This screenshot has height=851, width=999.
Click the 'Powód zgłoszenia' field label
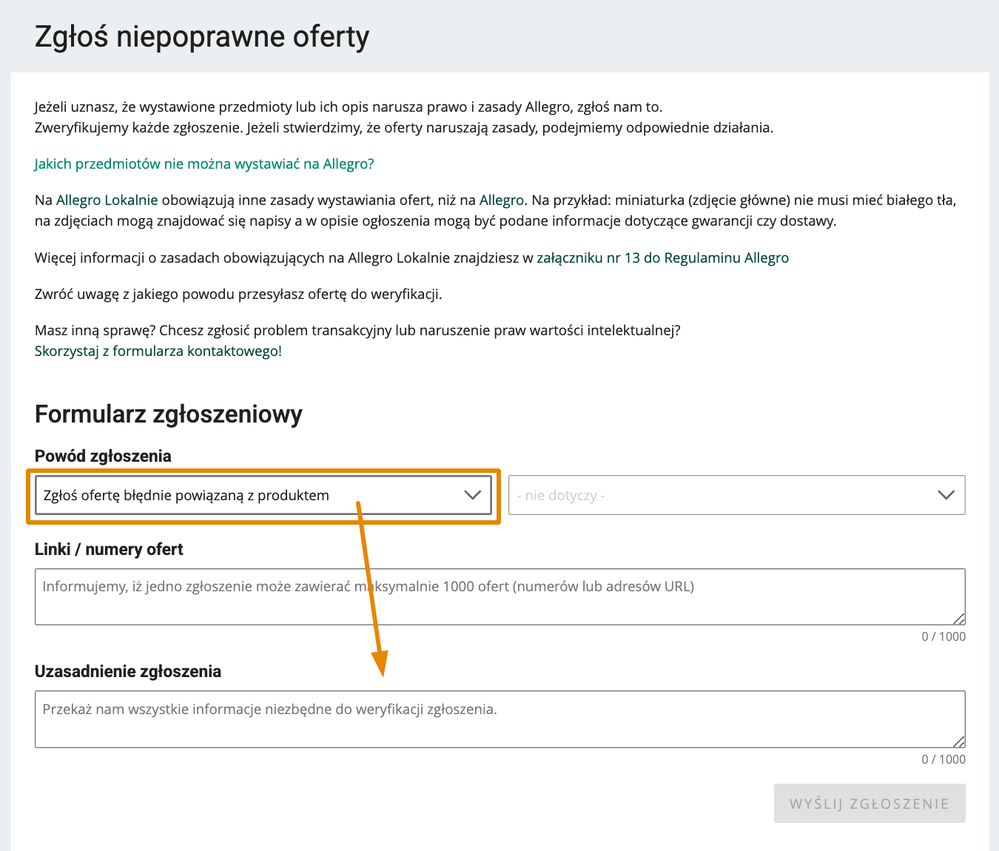click(103, 456)
